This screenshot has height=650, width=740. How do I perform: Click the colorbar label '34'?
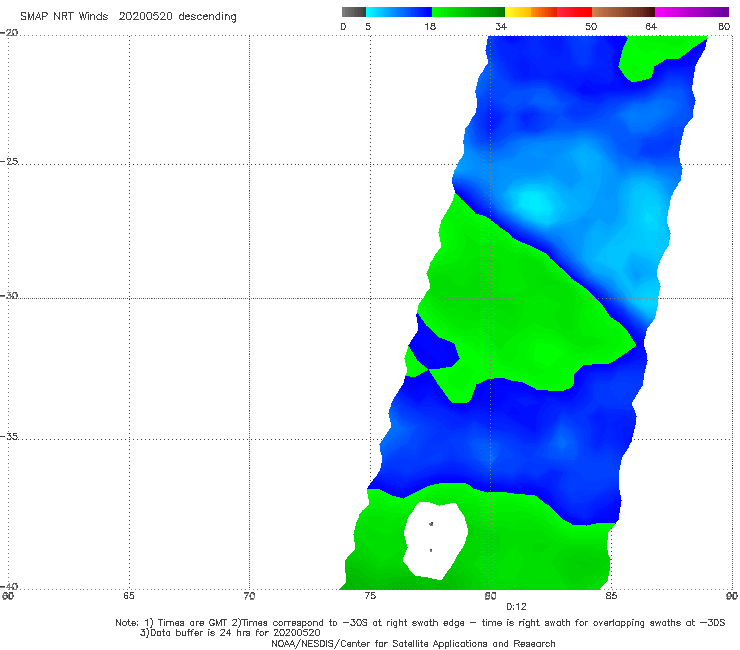click(501, 26)
